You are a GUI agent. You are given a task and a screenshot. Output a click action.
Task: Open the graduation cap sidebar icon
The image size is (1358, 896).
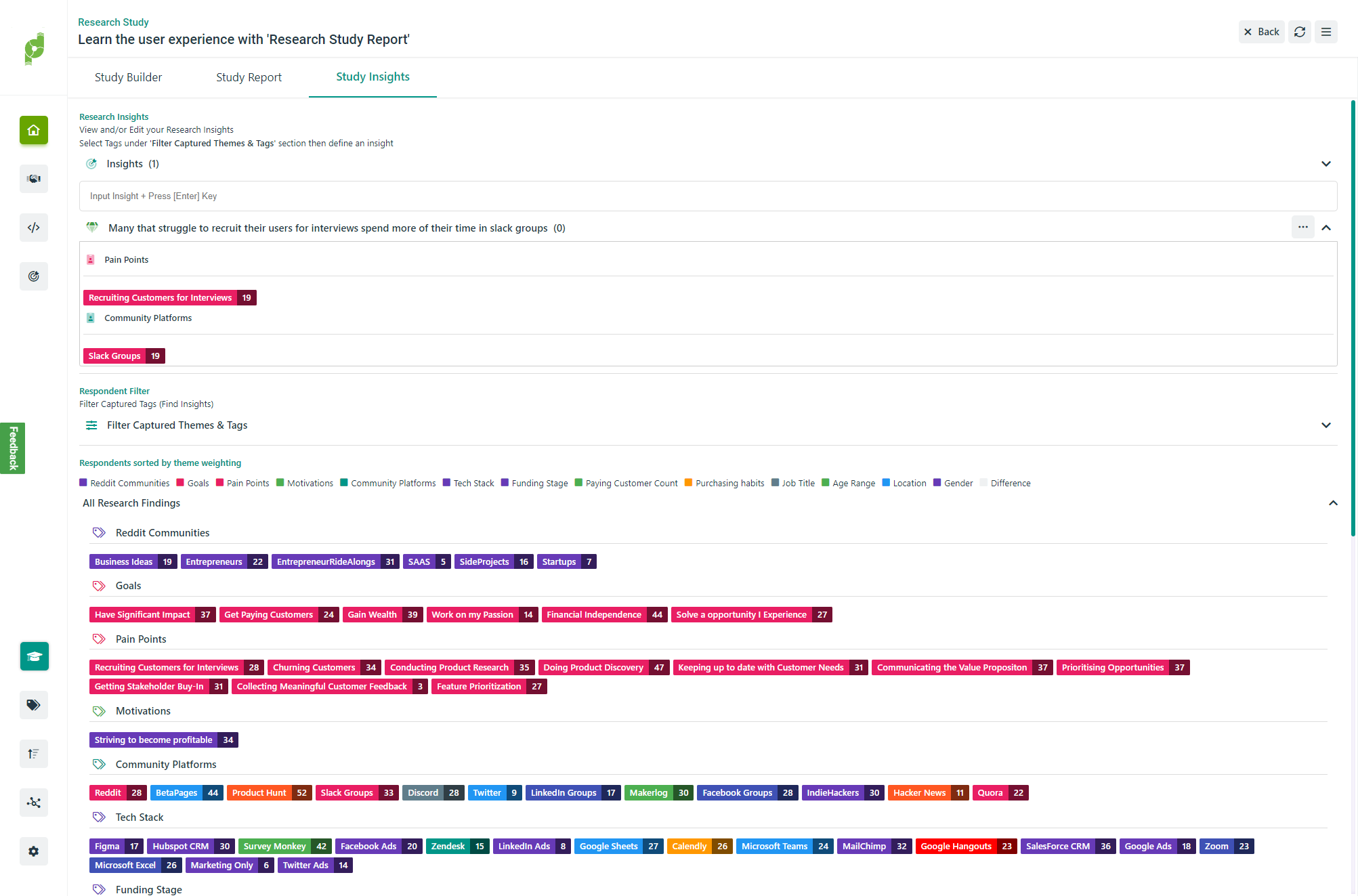34,656
